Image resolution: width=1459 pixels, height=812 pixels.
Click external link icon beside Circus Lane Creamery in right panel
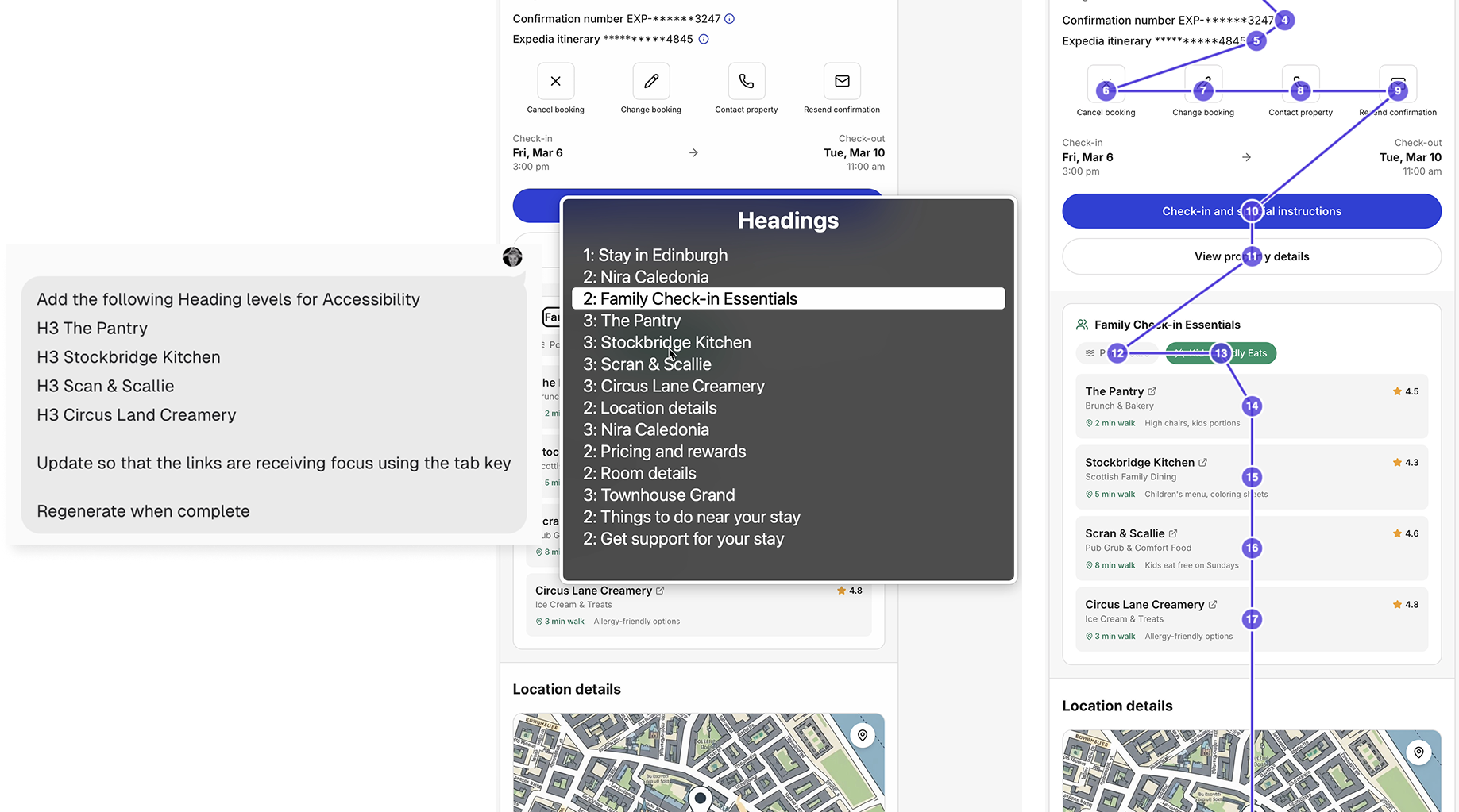[x=1213, y=605]
